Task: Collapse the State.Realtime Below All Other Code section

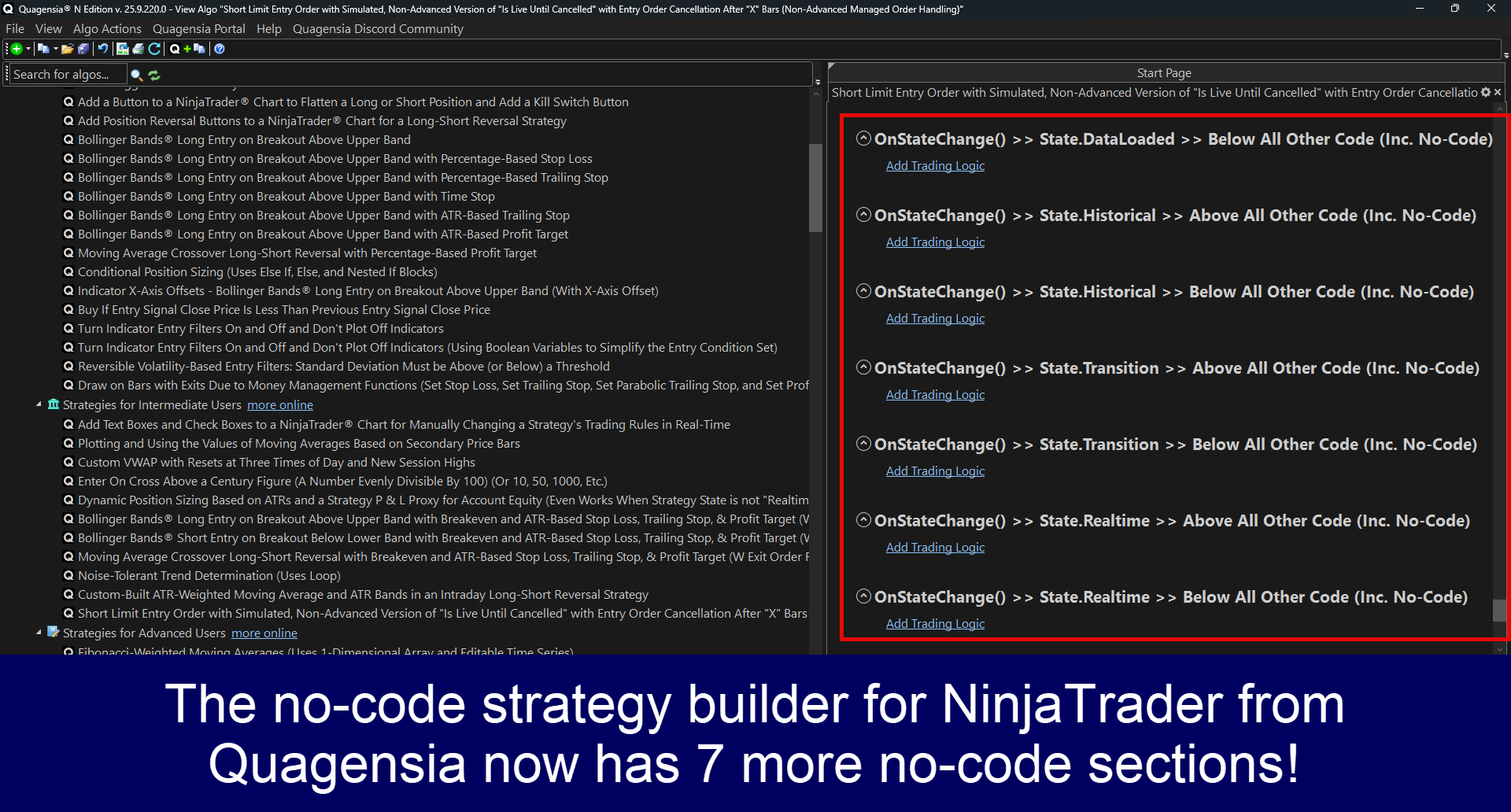Action: pos(863,596)
